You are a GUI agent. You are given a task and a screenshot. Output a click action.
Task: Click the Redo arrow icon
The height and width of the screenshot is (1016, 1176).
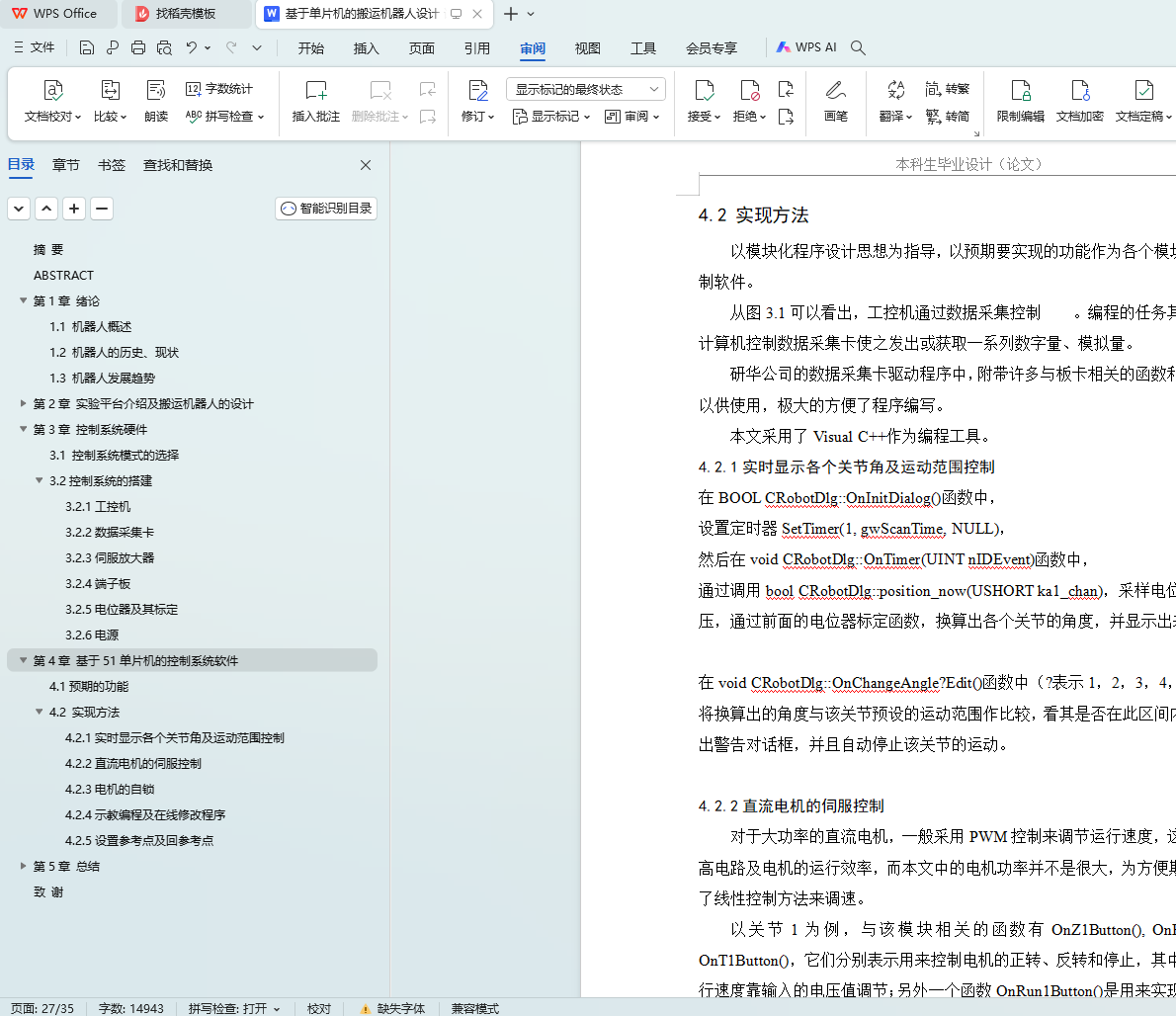pos(232,48)
